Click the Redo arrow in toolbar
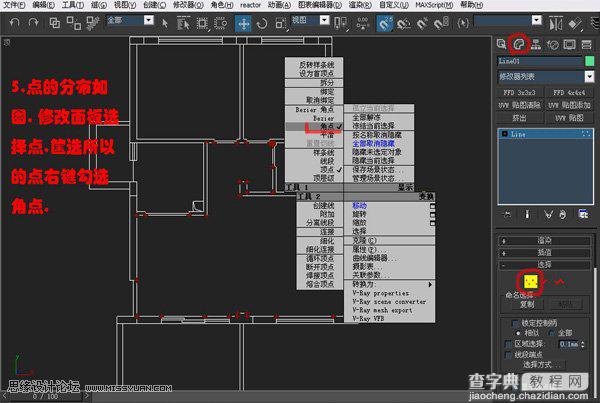 coord(34,23)
